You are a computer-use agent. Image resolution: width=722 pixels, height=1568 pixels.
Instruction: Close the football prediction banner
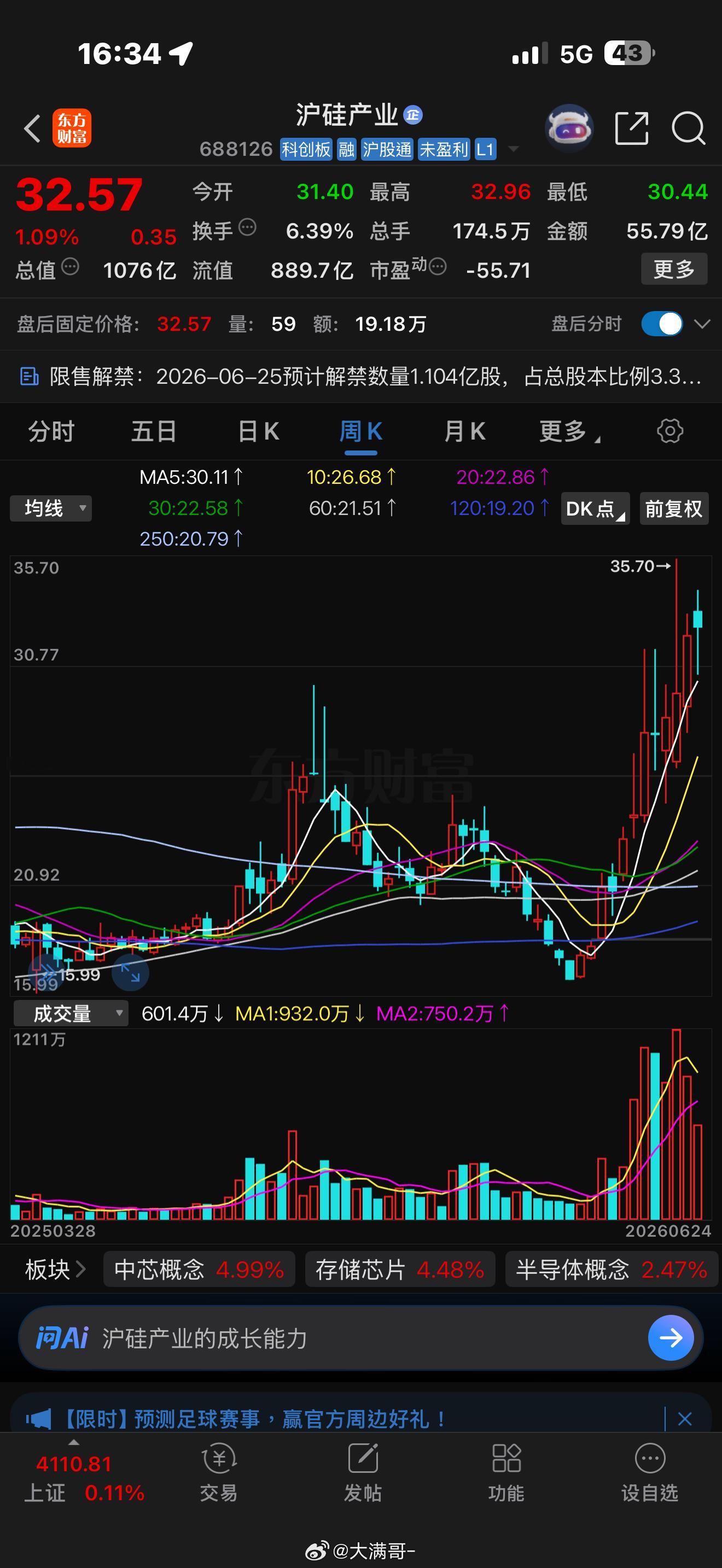[x=685, y=1419]
